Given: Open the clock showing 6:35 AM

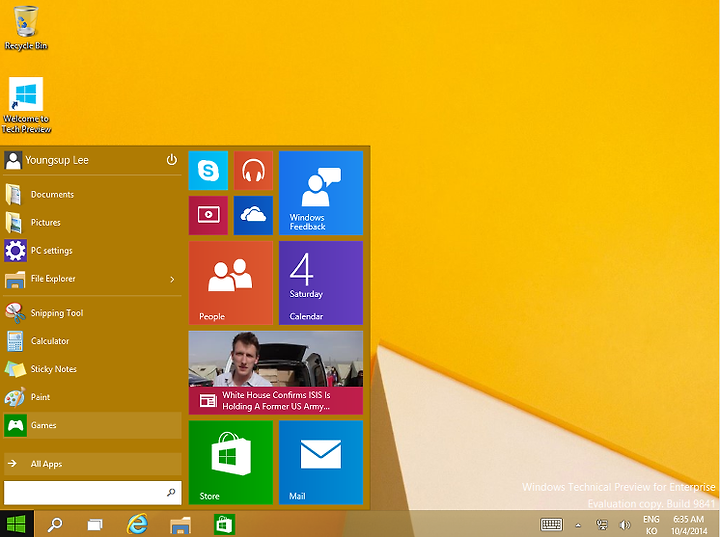Looking at the screenshot, I should tap(689, 525).
